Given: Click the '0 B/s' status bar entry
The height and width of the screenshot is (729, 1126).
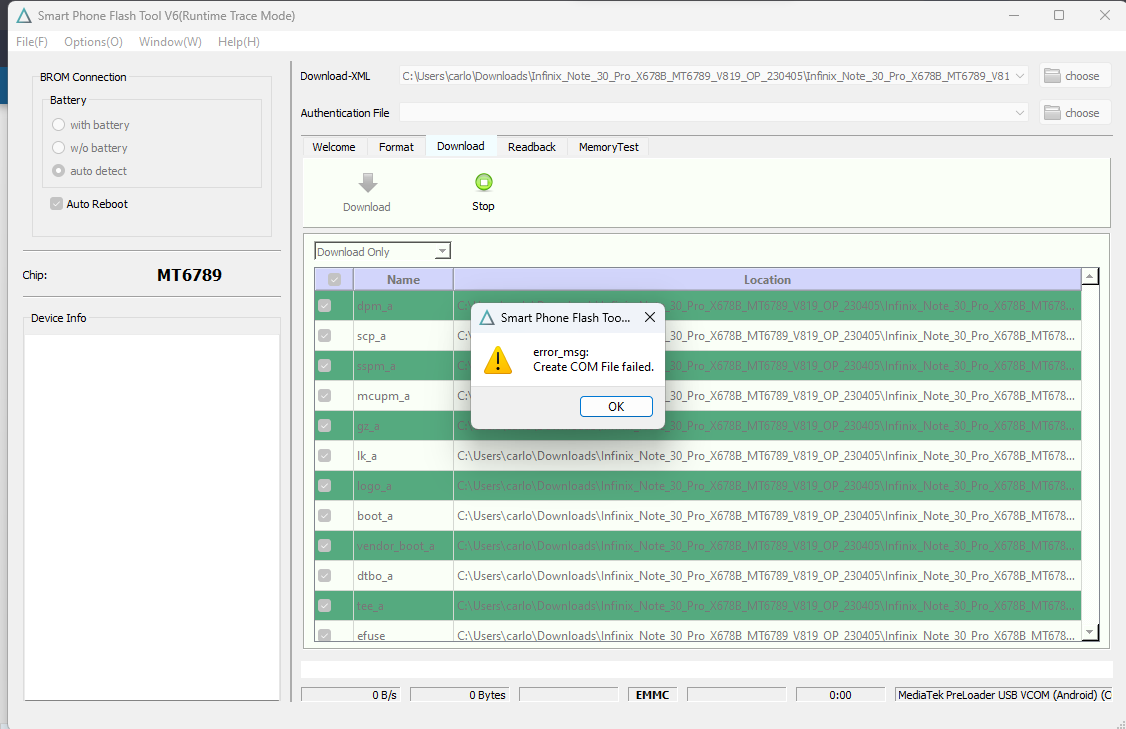Looking at the screenshot, I should (x=350, y=695).
